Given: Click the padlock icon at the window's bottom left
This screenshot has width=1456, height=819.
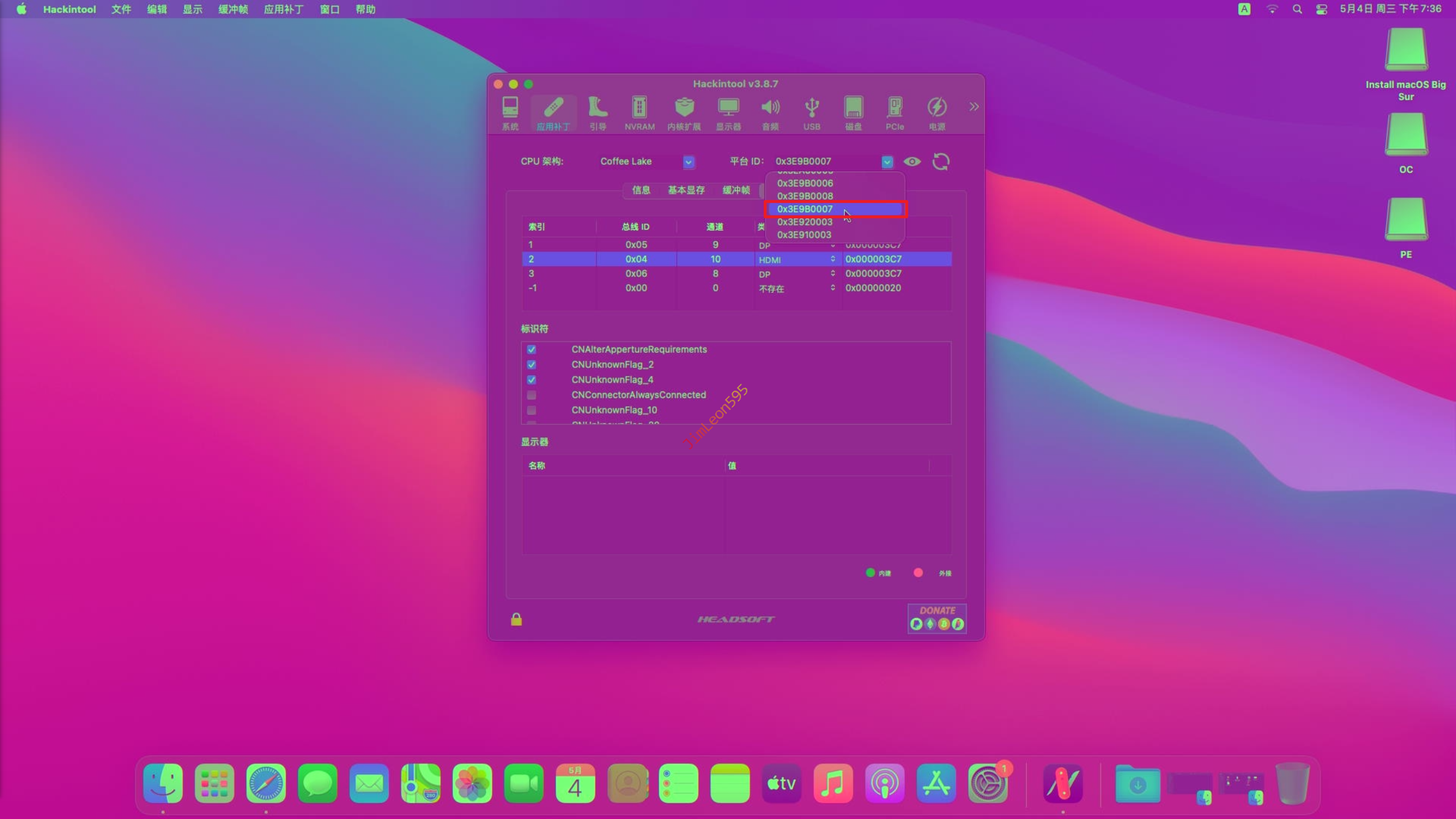Looking at the screenshot, I should [516, 619].
